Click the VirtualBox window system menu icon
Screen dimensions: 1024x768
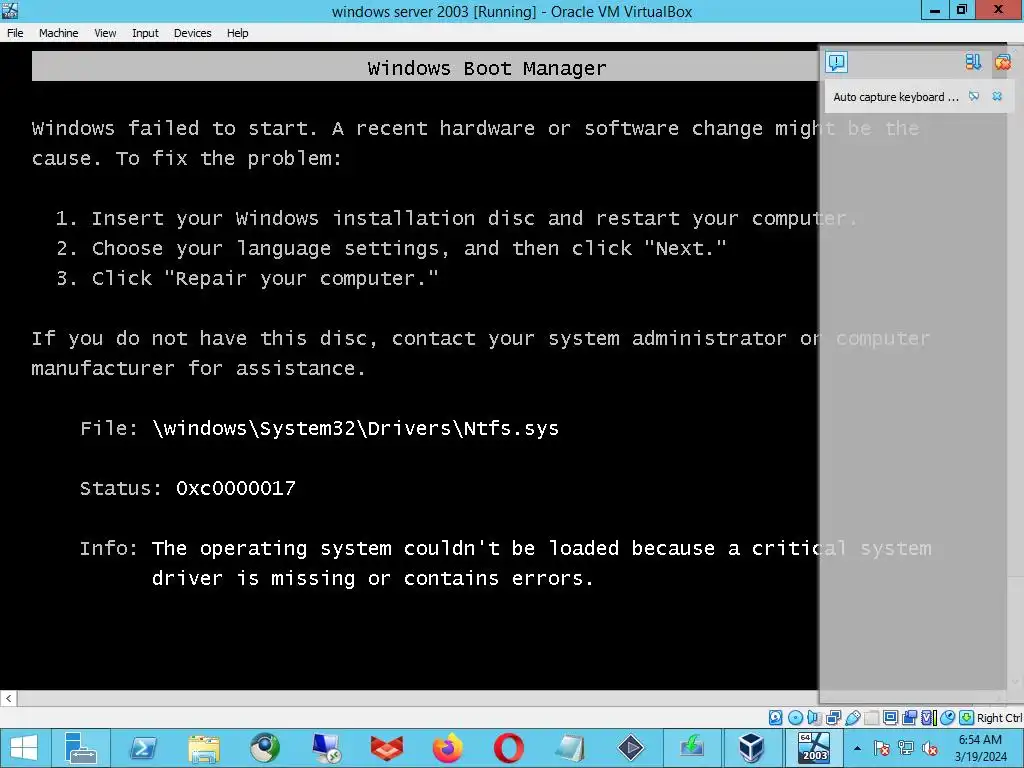click(10, 10)
